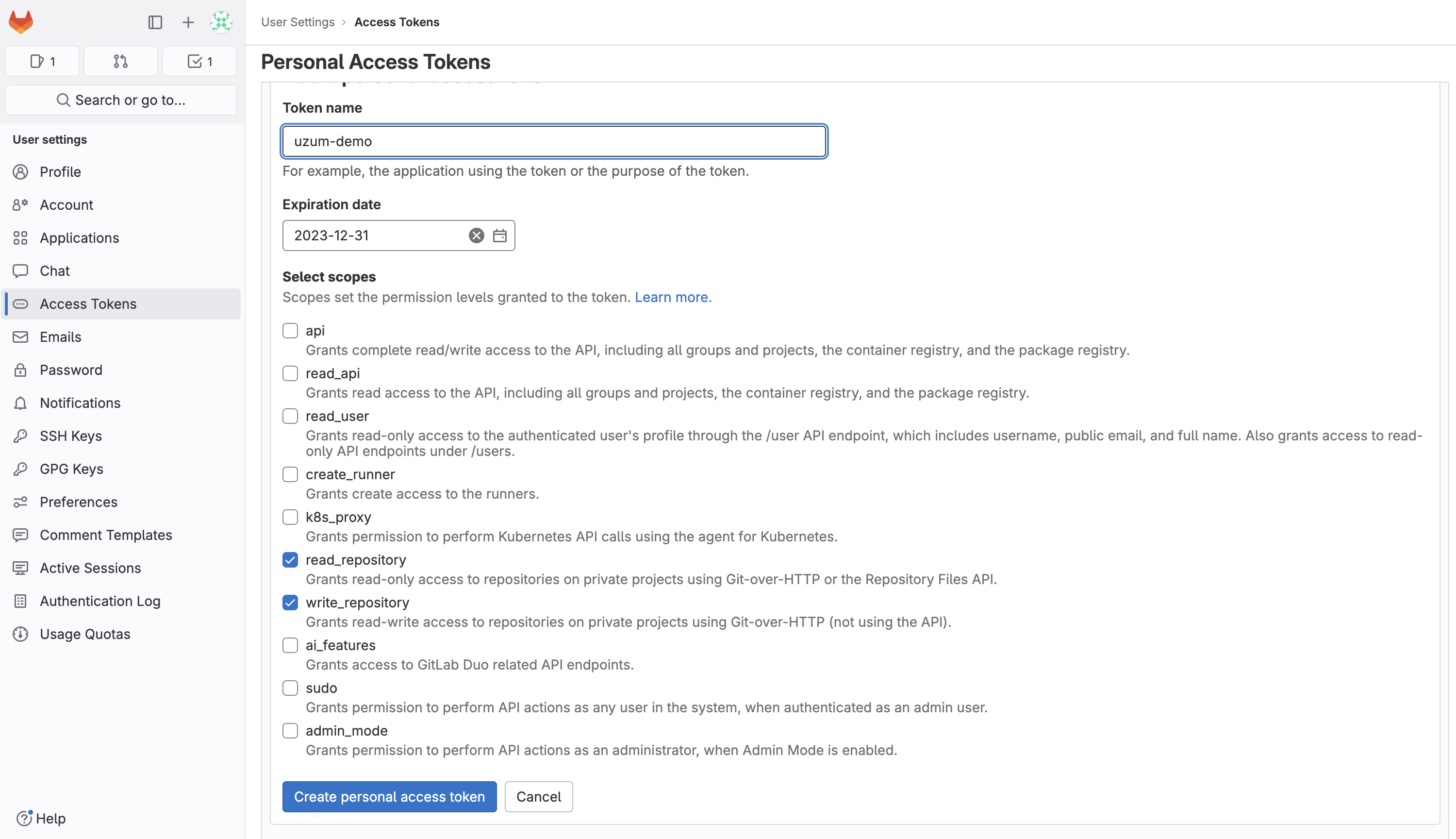Open the create new plus menu
Image resolution: width=1456 pixels, height=839 pixels.
tap(188, 22)
